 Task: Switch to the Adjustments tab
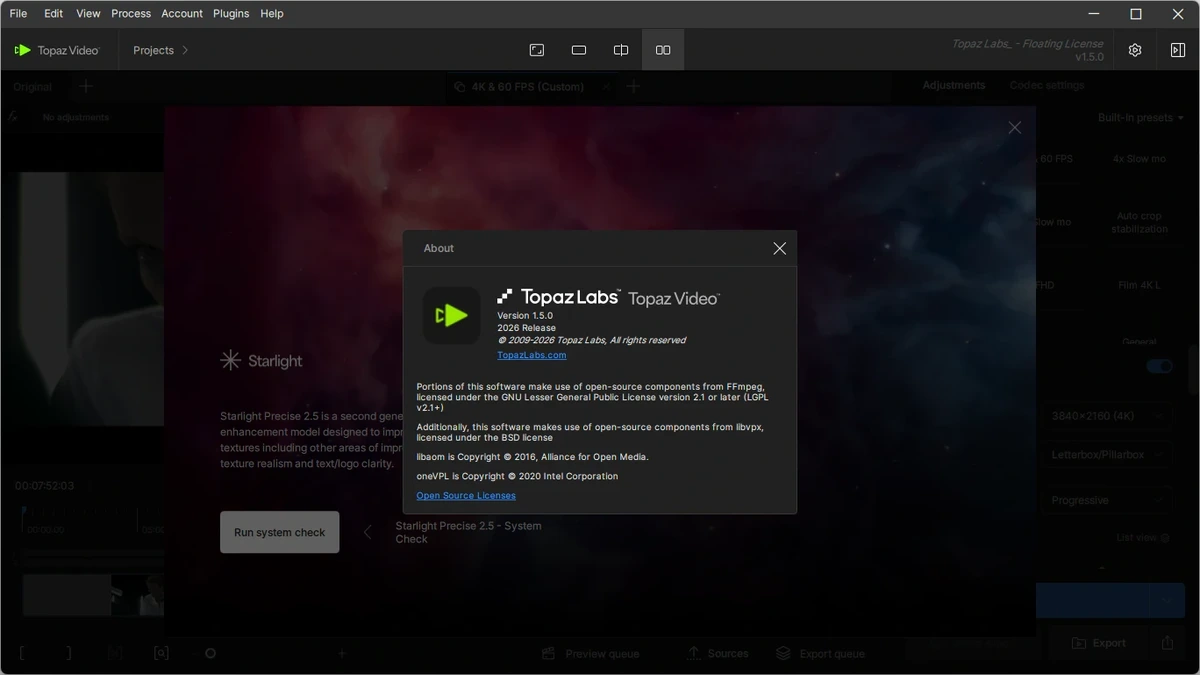point(954,85)
